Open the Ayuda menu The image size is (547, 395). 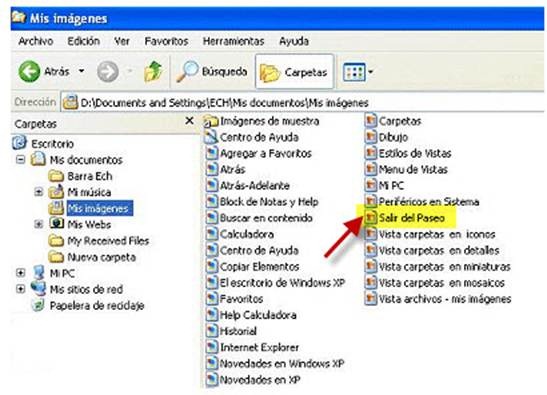coord(294,41)
